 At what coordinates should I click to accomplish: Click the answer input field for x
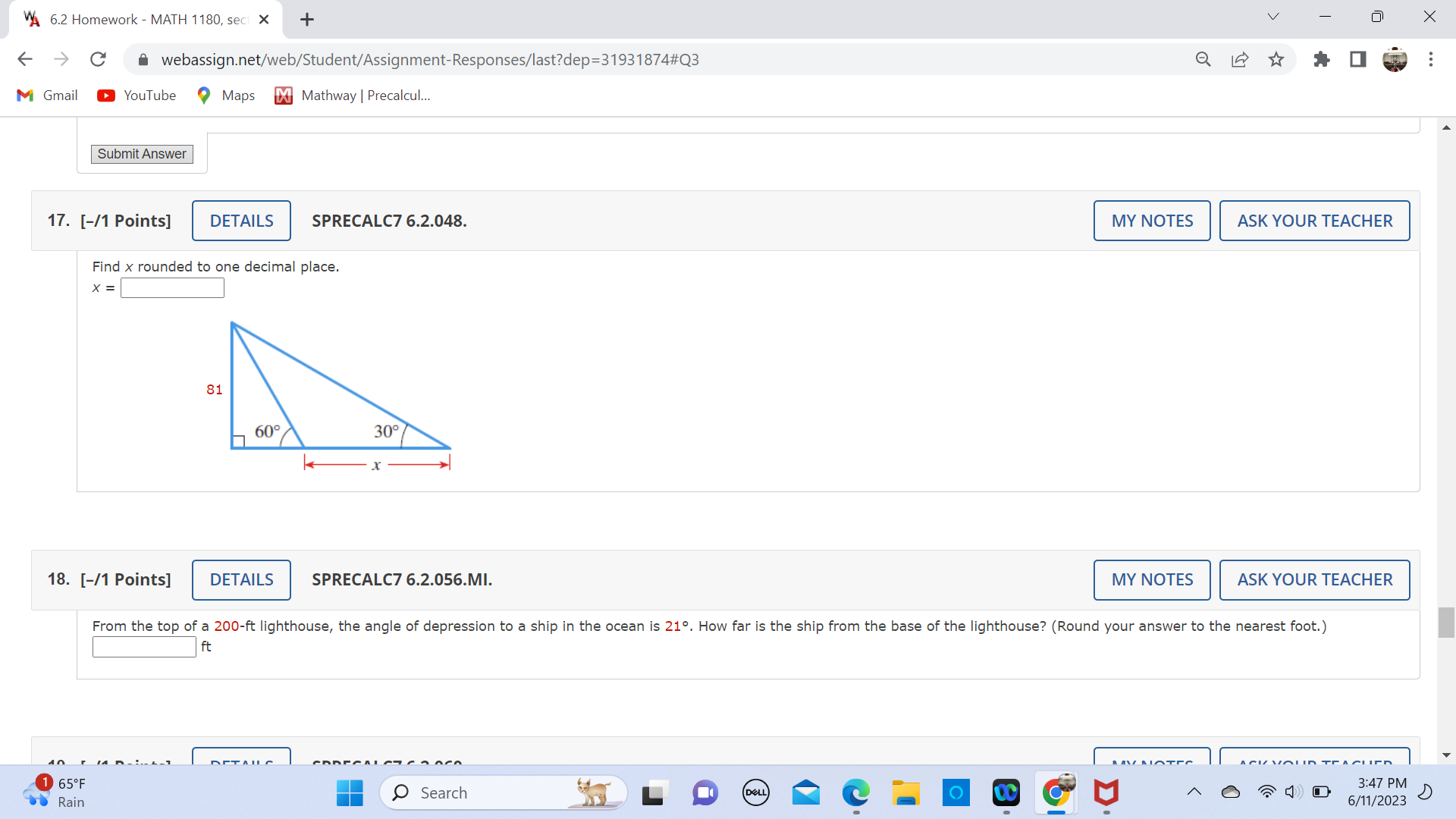point(171,287)
